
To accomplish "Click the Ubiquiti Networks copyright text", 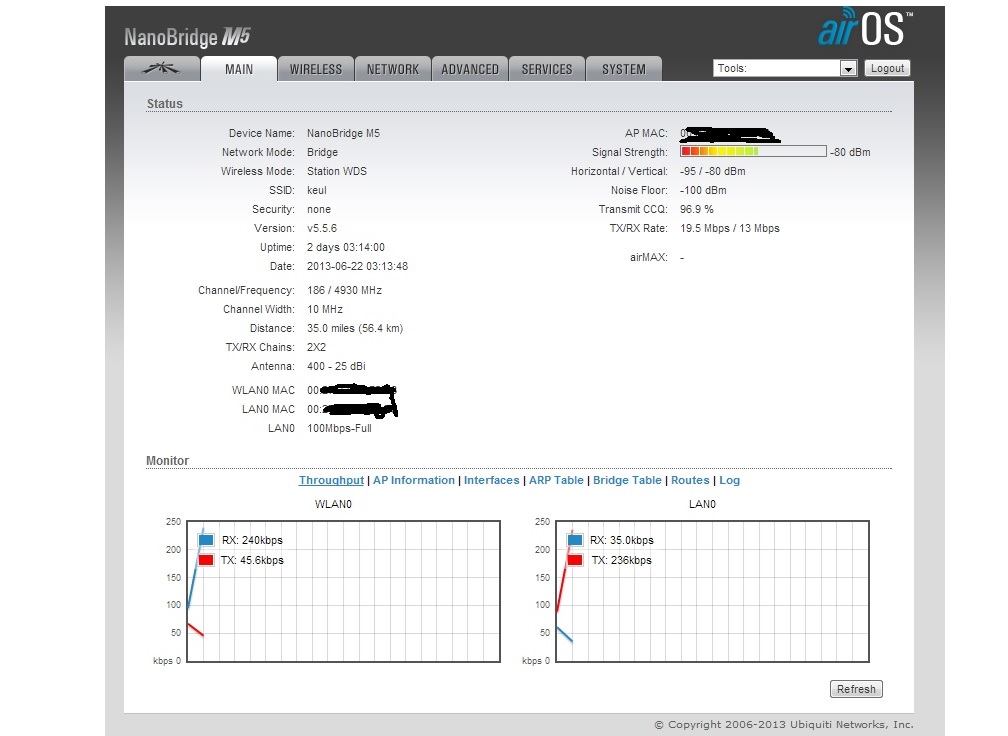I will click(784, 724).
